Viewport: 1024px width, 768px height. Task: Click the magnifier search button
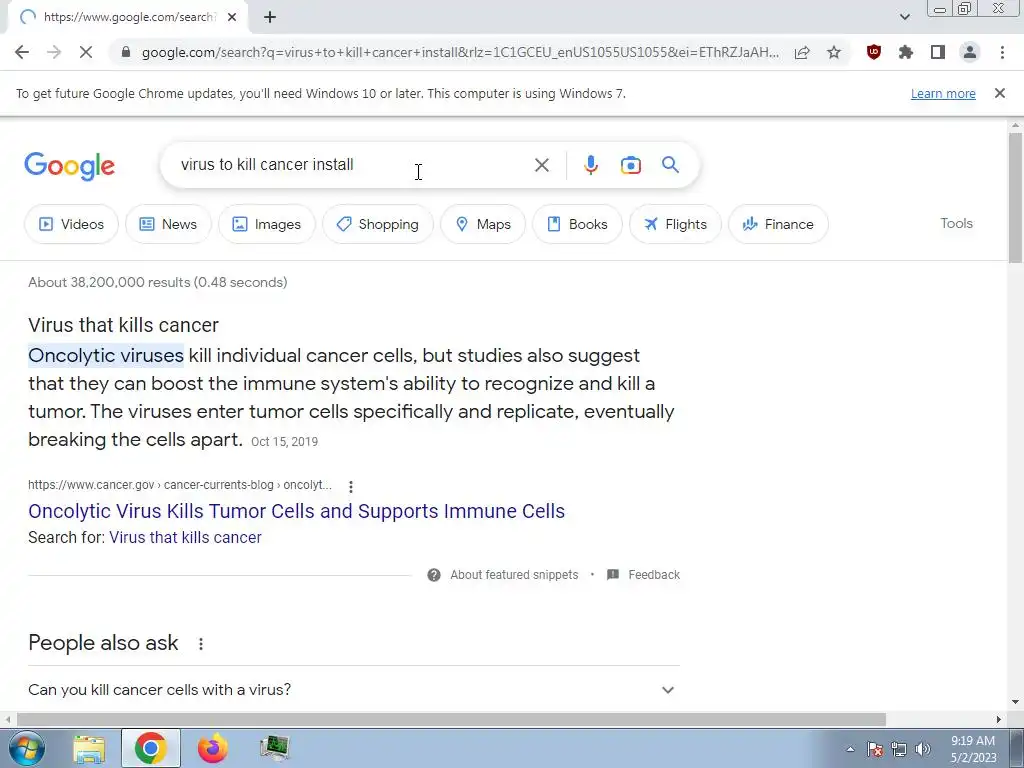point(670,165)
